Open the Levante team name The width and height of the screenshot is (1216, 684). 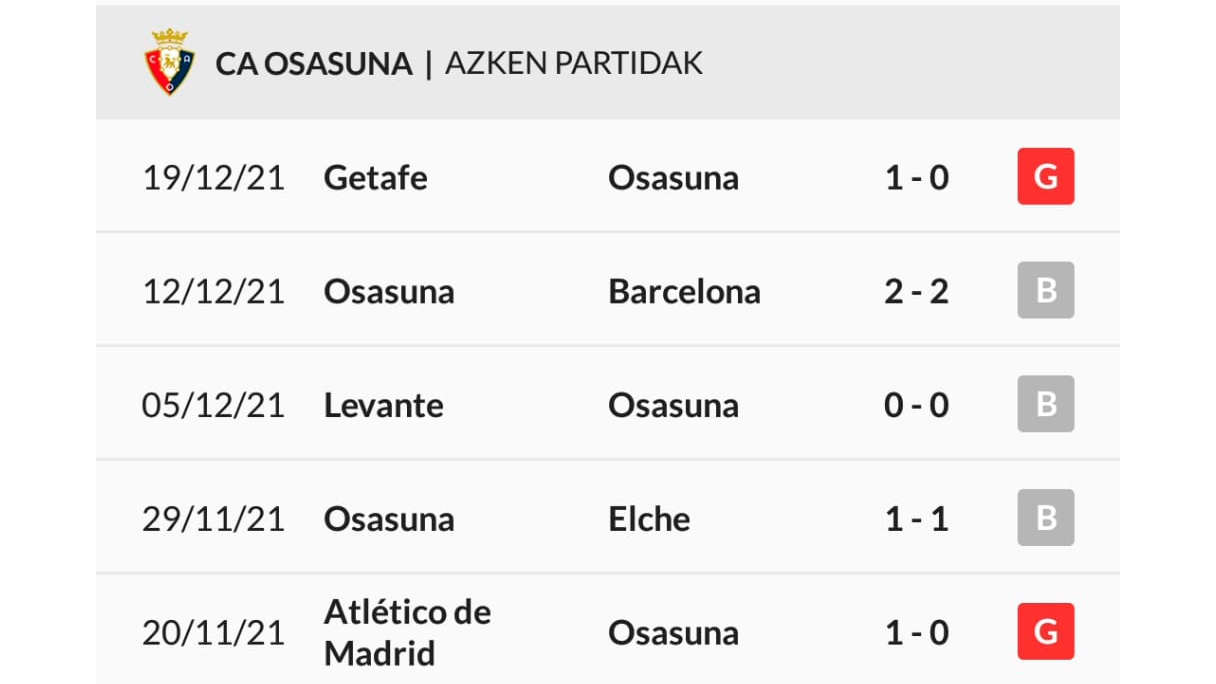point(383,406)
